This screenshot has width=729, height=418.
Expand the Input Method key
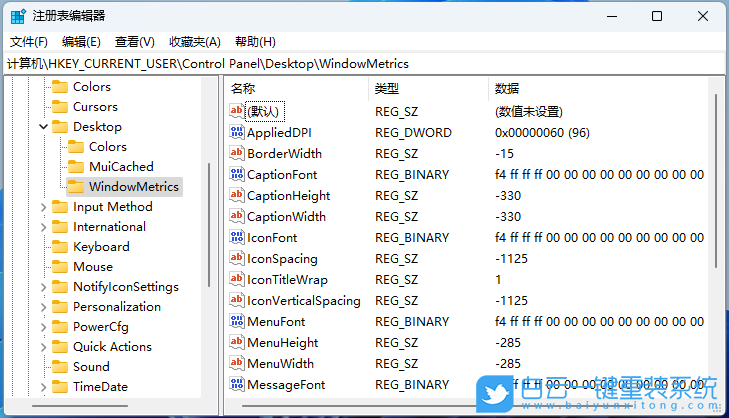[x=43, y=207]
